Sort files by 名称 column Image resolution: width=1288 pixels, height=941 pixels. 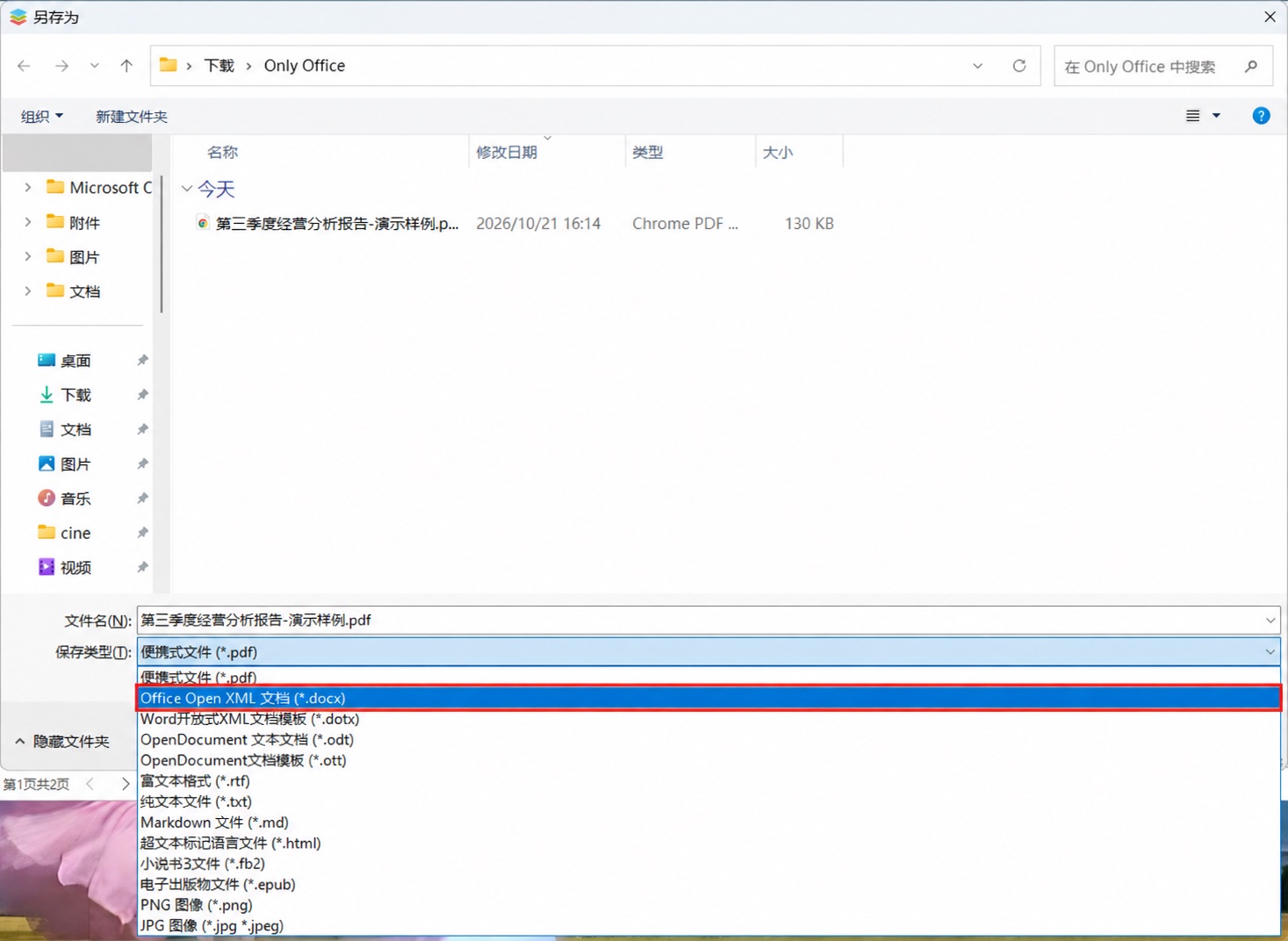tap(222, 152)
